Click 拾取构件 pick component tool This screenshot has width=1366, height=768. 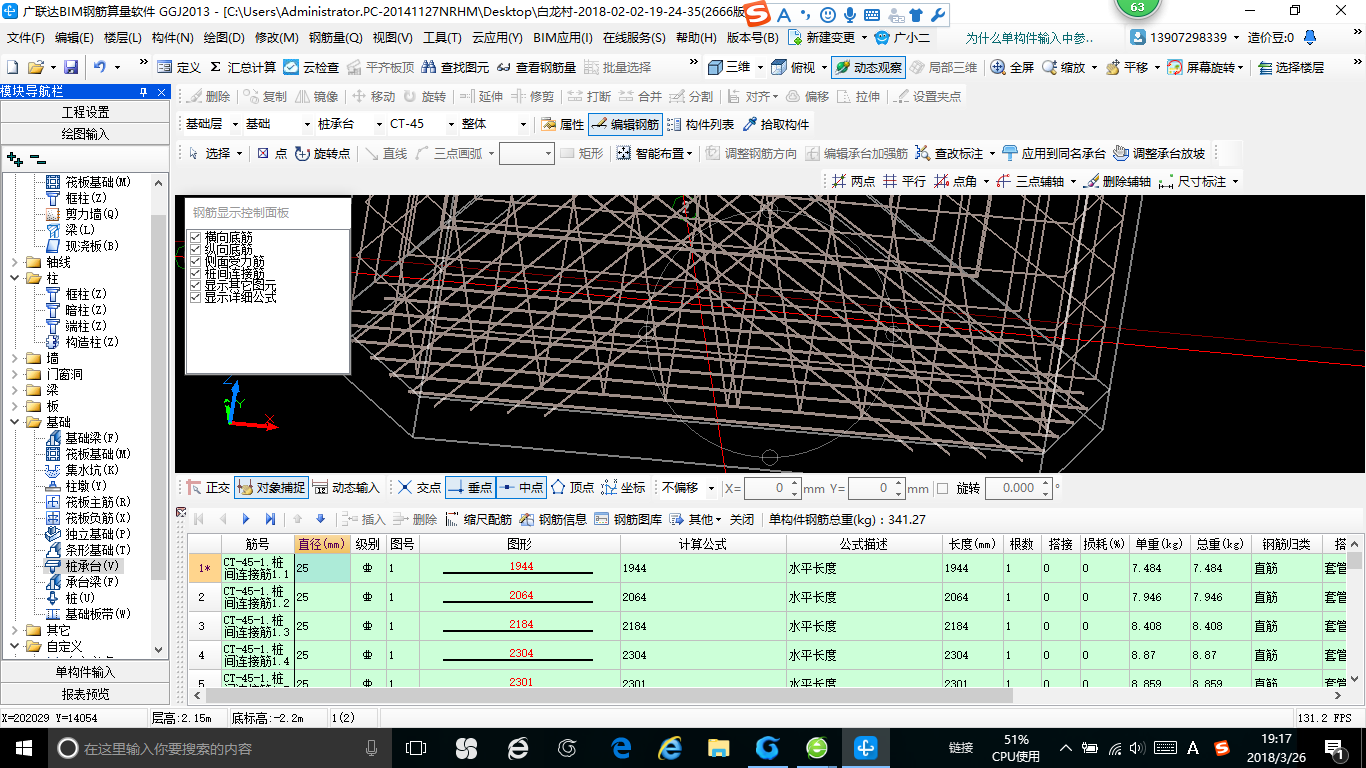coord(776,124)
